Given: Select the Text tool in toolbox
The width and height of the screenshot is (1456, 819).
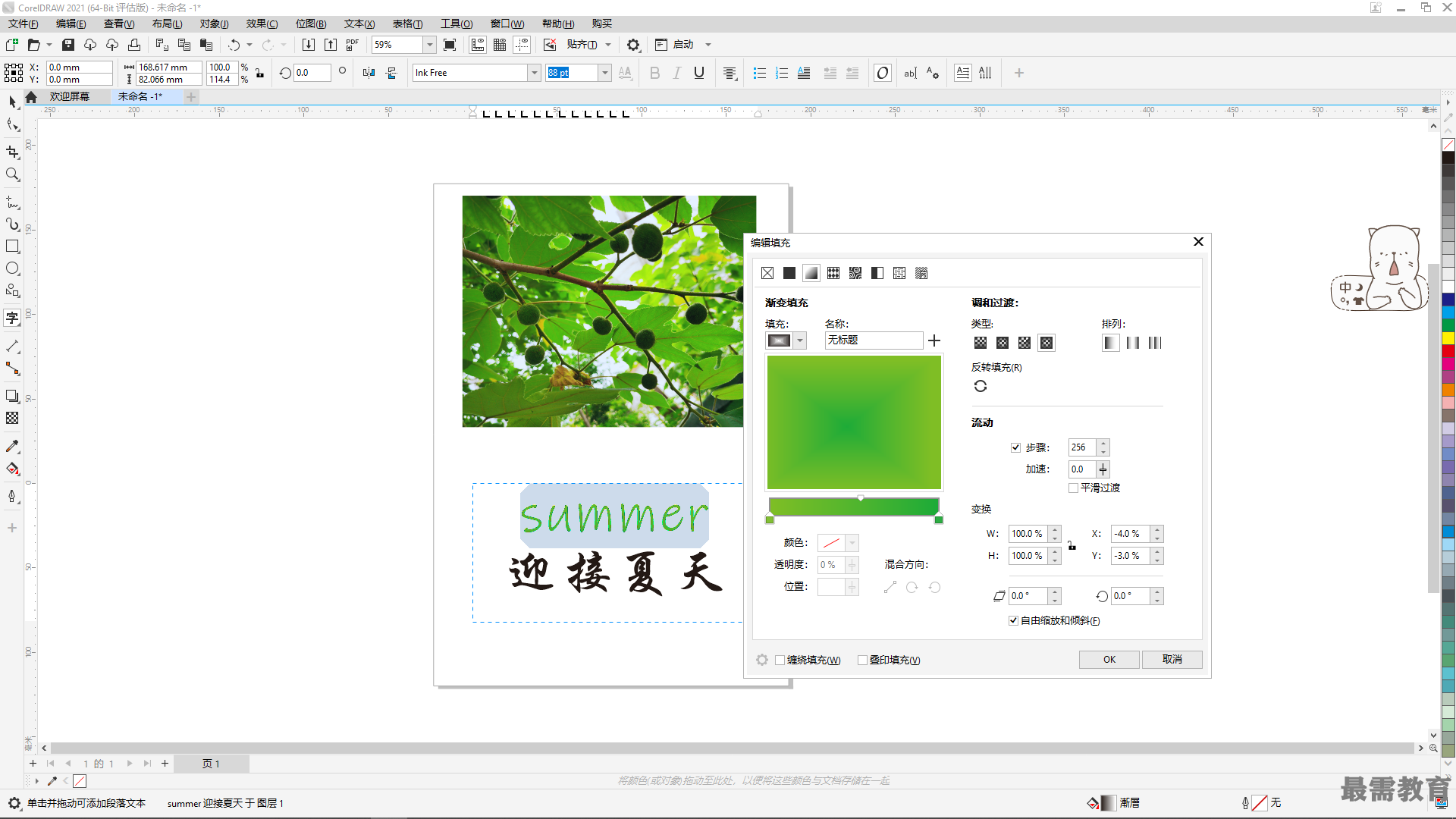Looking at the screenshot, I should [12, 318].
